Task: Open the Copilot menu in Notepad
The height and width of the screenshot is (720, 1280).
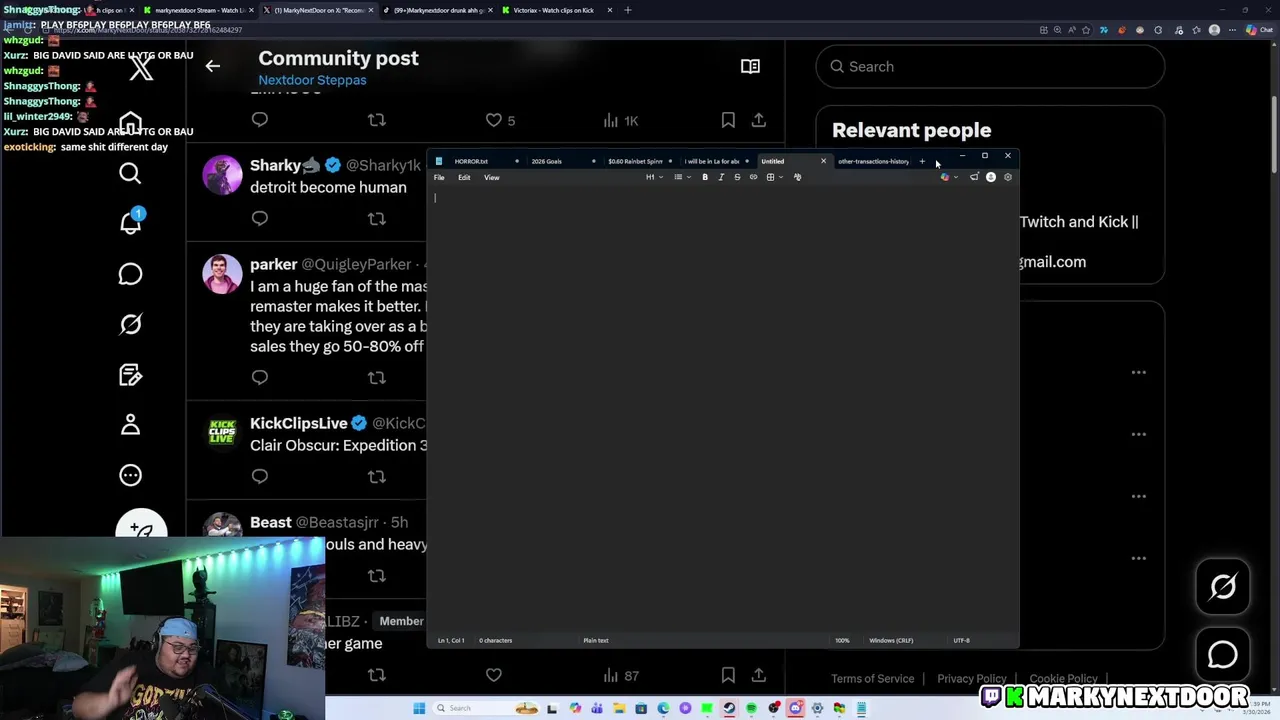Action: click(x=948, y=177)
